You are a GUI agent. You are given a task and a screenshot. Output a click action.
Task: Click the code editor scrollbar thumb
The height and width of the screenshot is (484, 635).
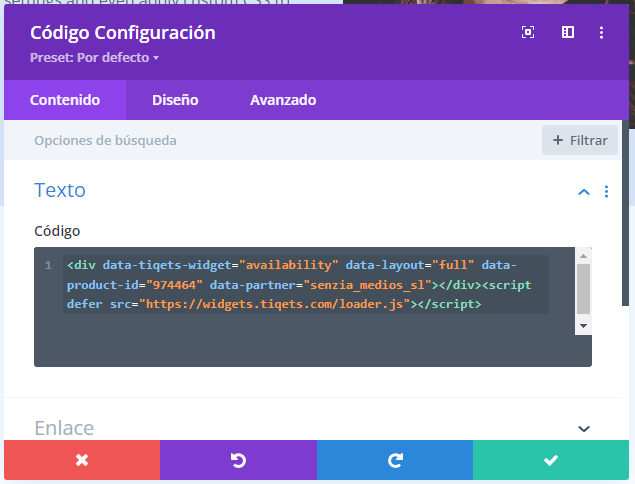[583, 289]
